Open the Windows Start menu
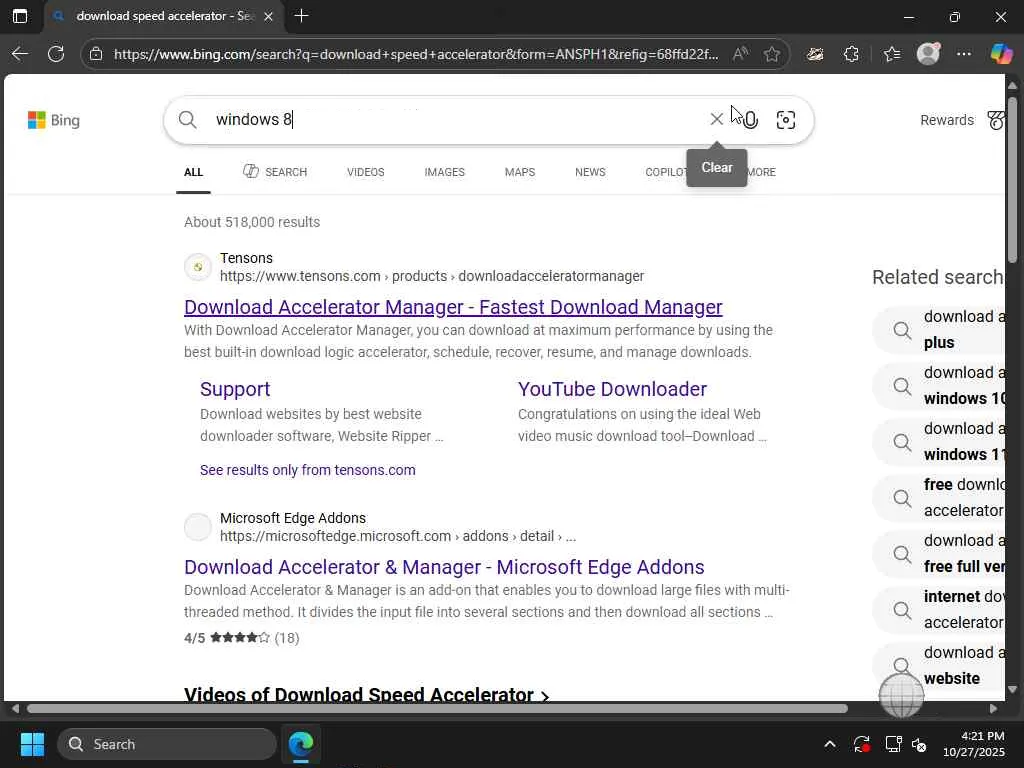Screen dimensions: 1024x768 [32, 744]
